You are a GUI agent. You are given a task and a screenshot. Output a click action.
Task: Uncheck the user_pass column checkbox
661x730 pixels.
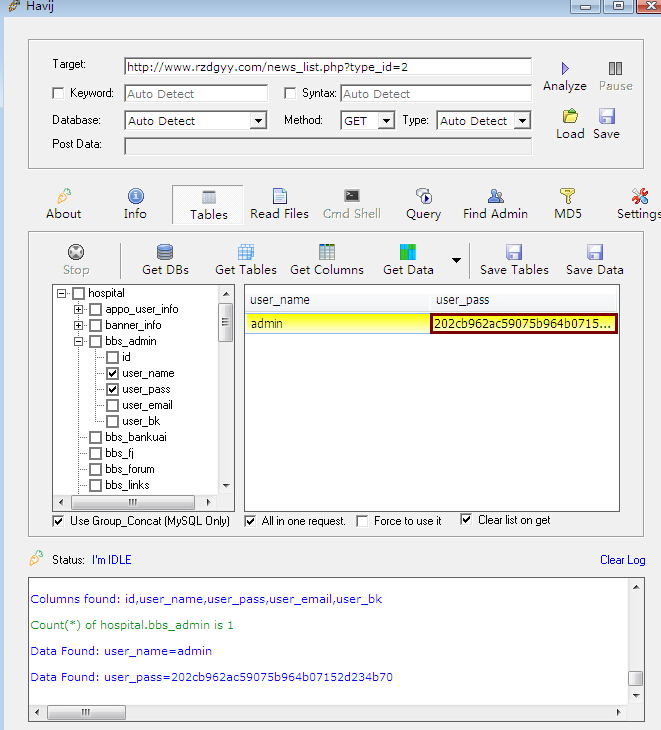pos(112,389)
